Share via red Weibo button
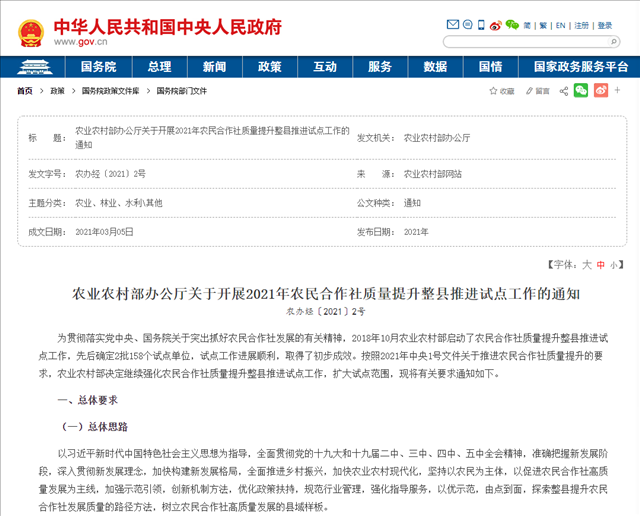640x516 pixels. (601, 90)
